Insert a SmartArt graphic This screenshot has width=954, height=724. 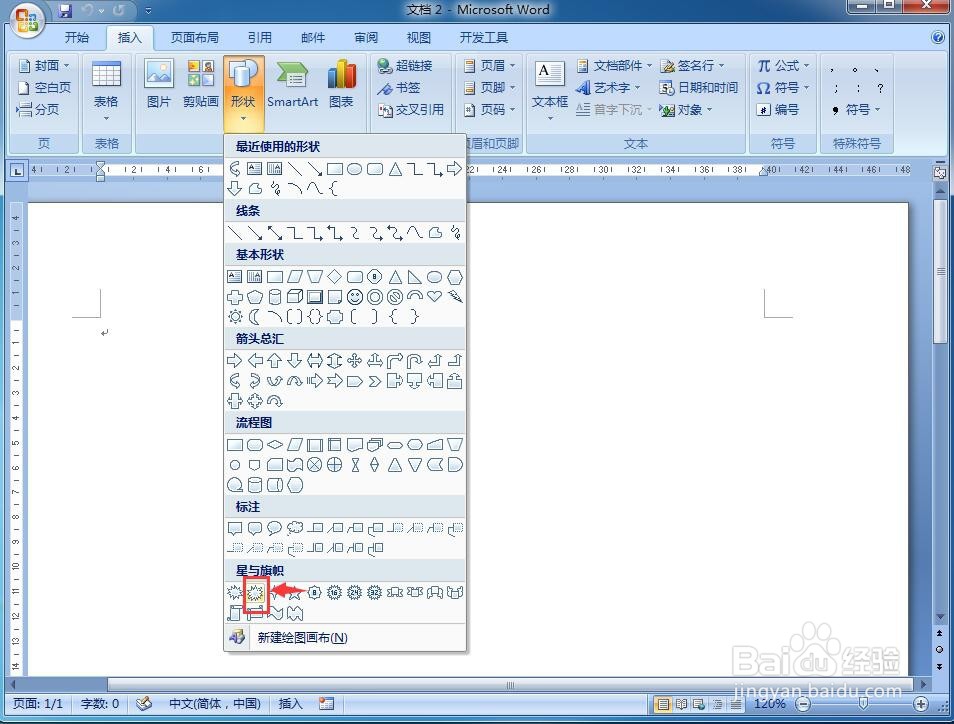tap(292, 84)
